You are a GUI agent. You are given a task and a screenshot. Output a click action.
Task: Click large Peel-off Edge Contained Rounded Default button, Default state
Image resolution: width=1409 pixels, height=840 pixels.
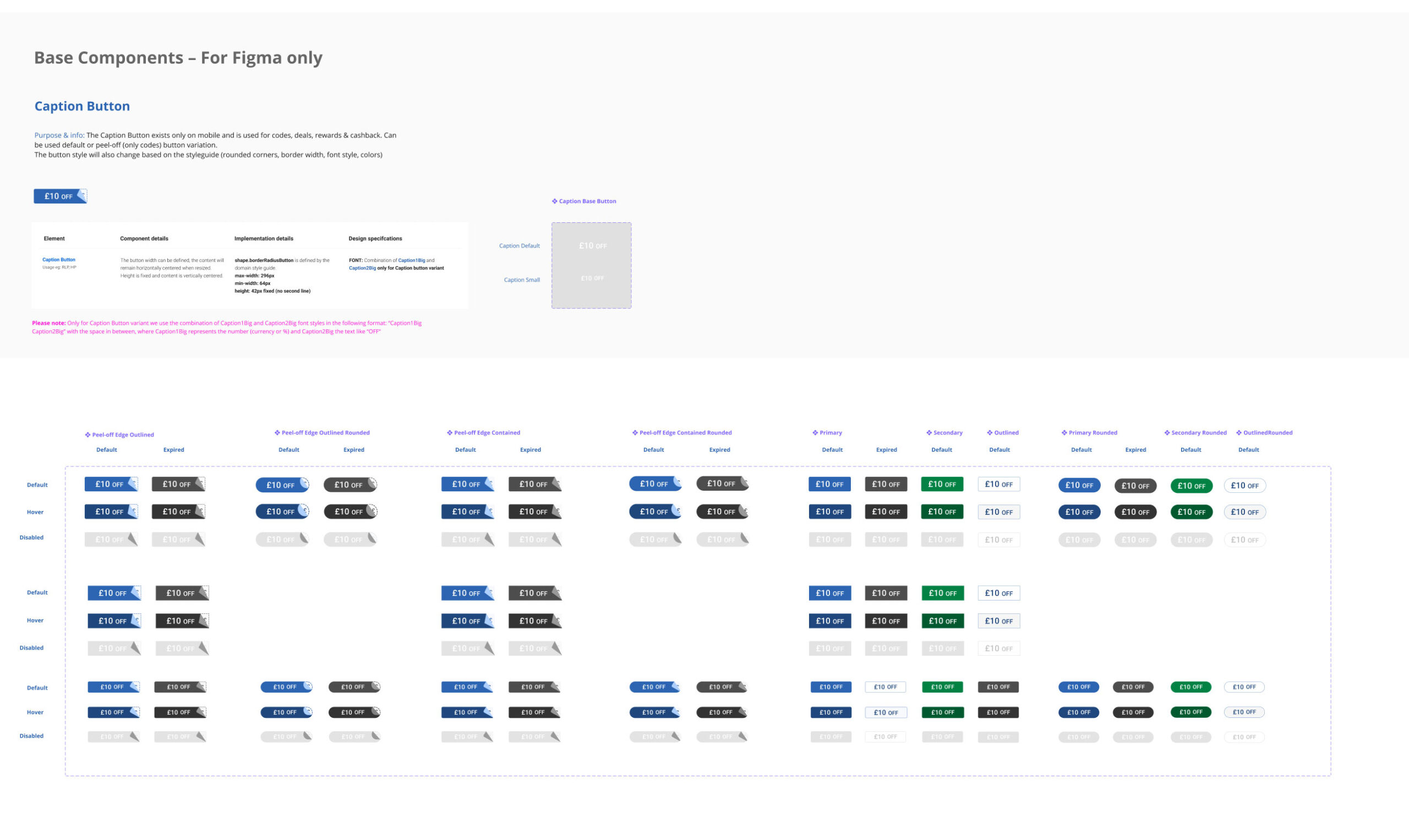click(655, 484)
